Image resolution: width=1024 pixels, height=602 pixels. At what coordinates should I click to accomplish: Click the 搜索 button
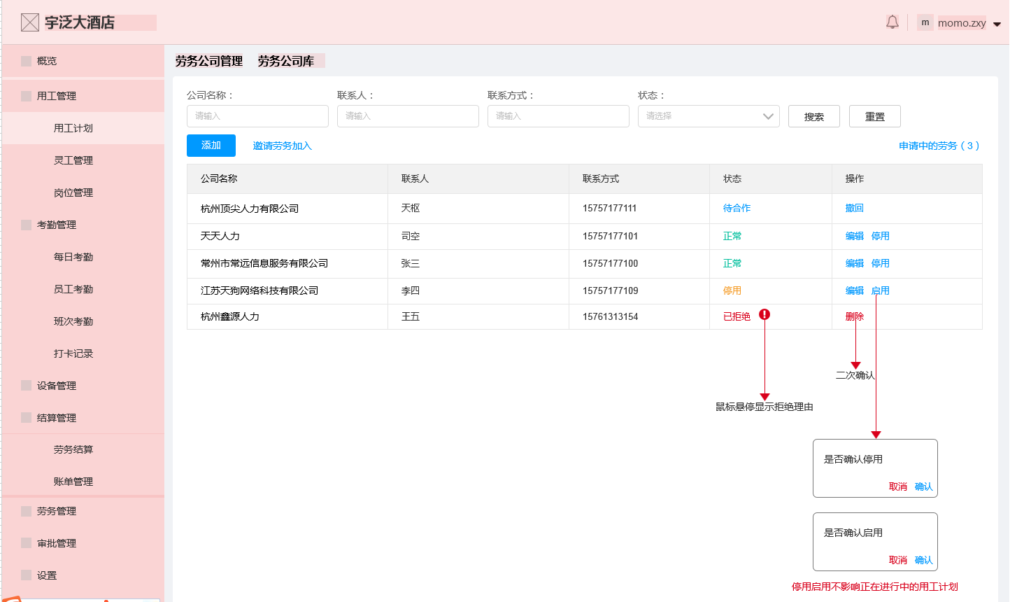click(x=814, y=116)
